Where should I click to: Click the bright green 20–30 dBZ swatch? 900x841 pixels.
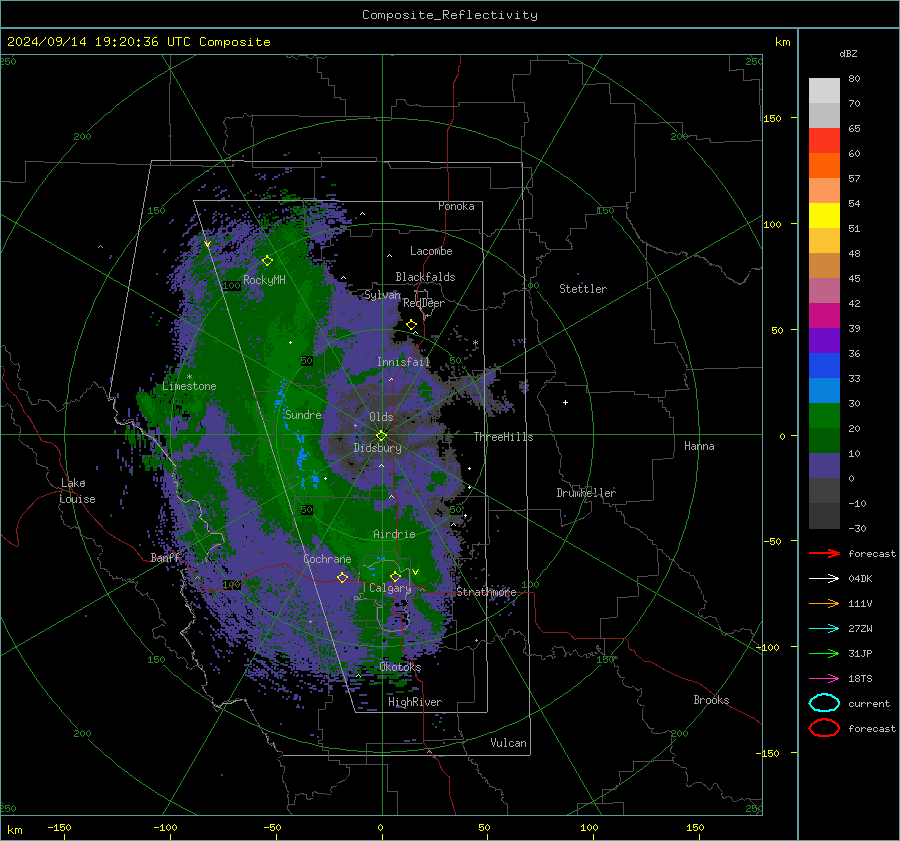pyautogui.click(x=824, y=416)
